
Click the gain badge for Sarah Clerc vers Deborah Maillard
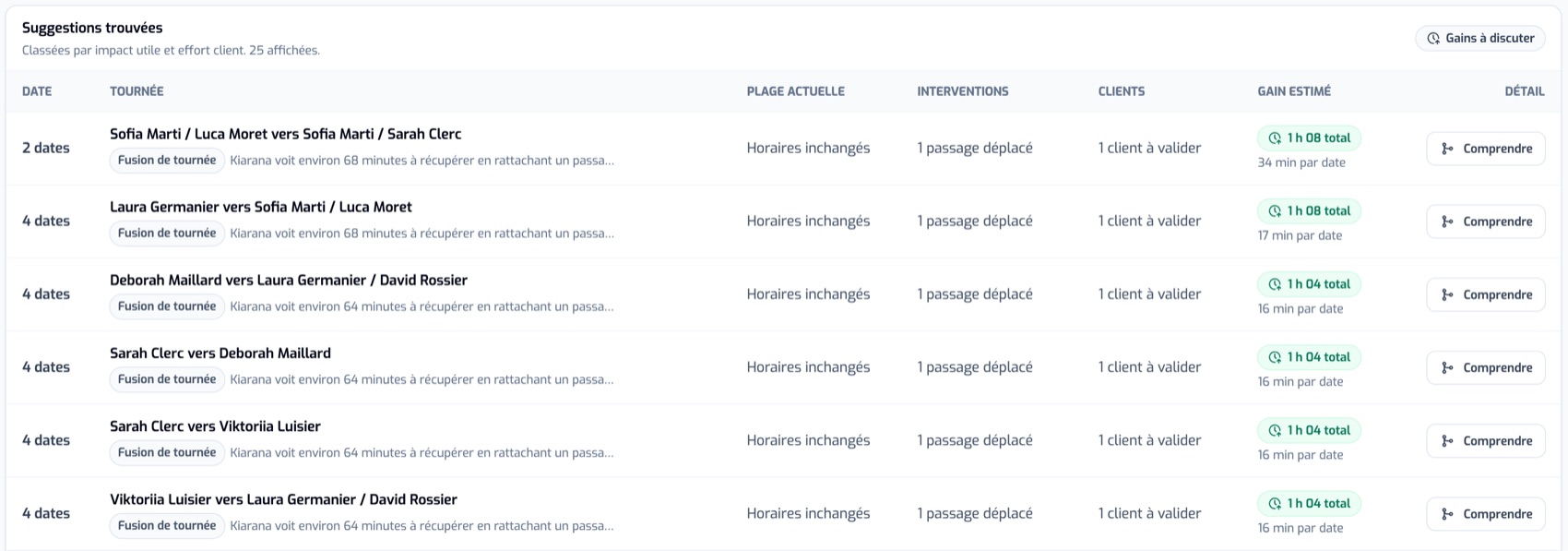tap(1309, 356)
